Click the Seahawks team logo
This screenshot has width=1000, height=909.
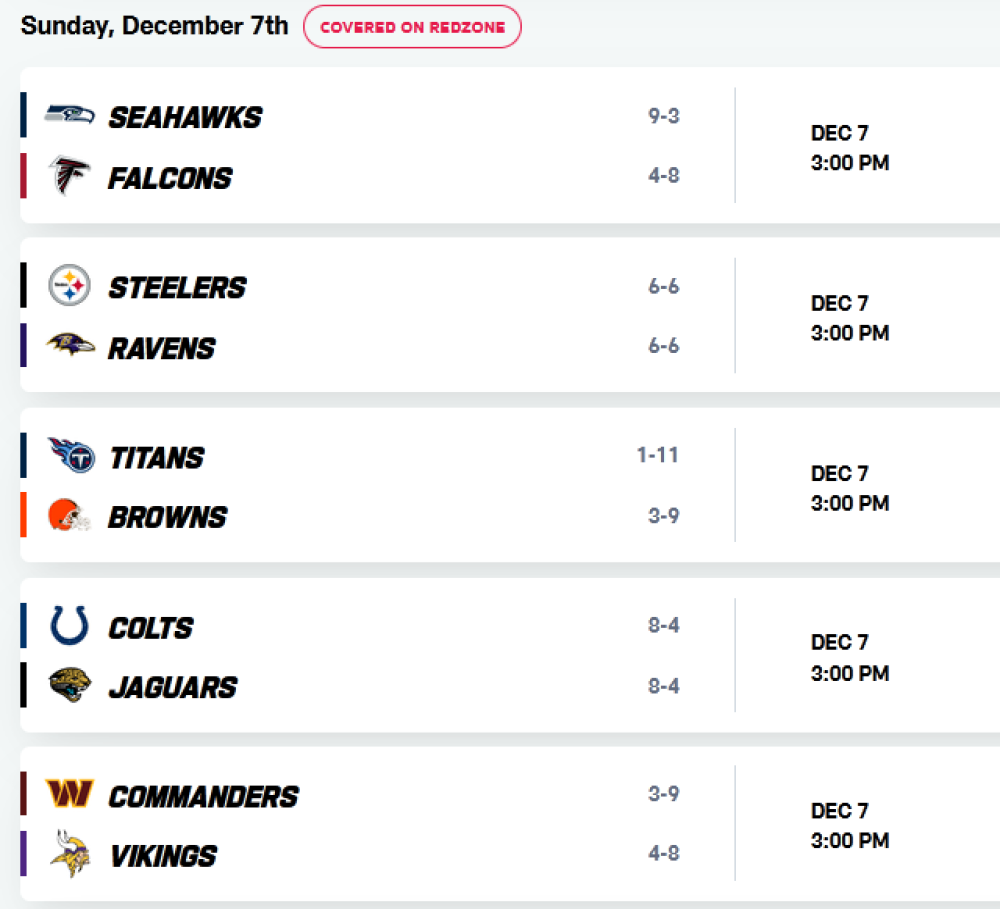[70, 115]
